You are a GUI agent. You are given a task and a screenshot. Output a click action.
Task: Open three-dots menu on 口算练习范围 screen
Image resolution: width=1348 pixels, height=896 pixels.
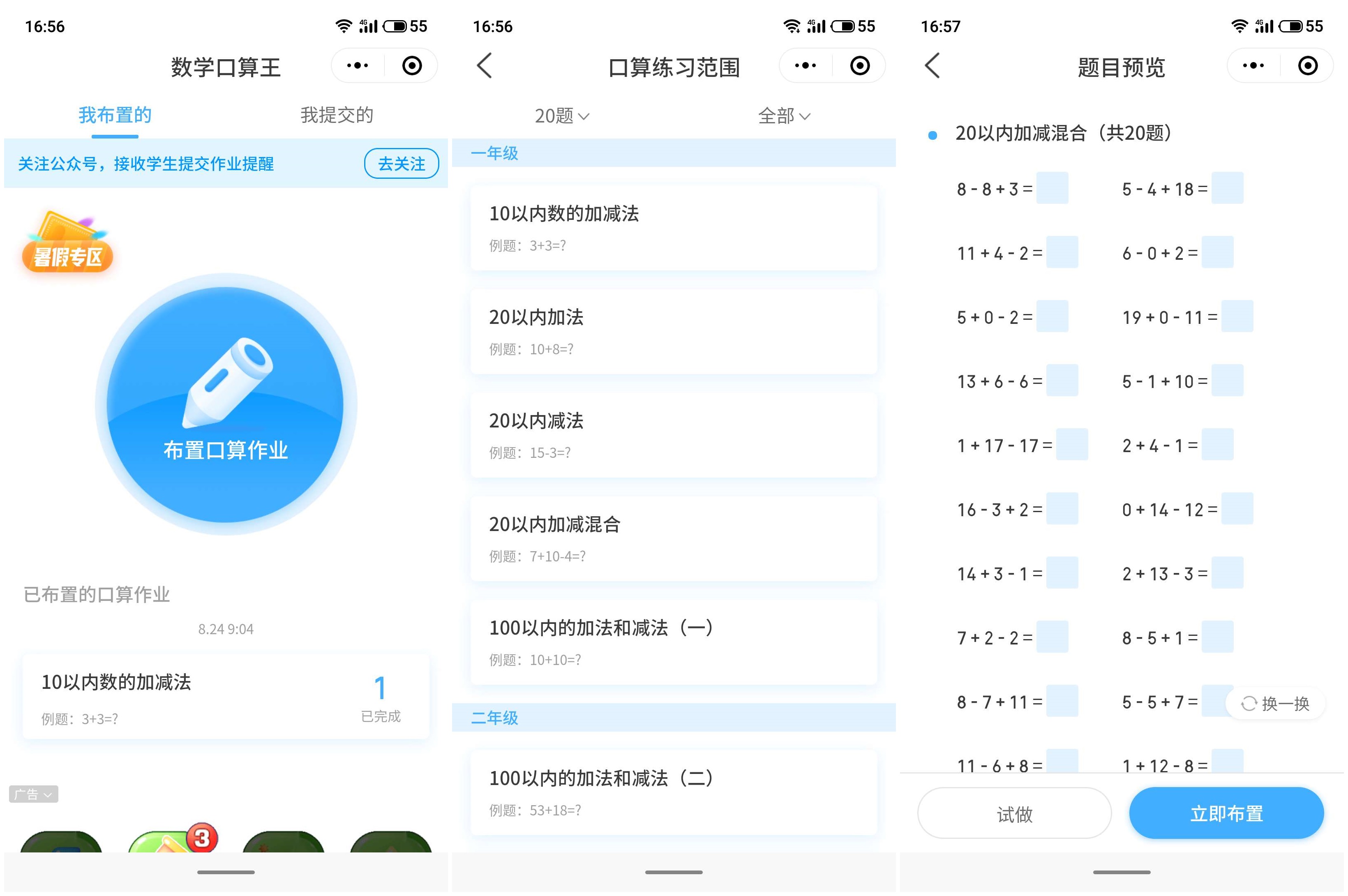click(806, 66)
